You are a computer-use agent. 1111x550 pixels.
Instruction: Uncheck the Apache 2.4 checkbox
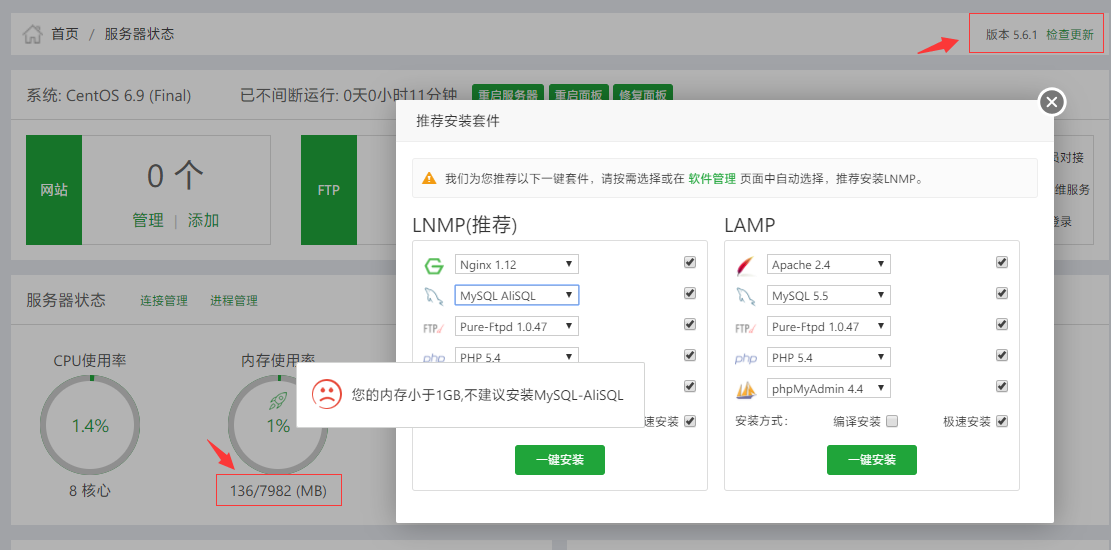tap(1002, 262)
